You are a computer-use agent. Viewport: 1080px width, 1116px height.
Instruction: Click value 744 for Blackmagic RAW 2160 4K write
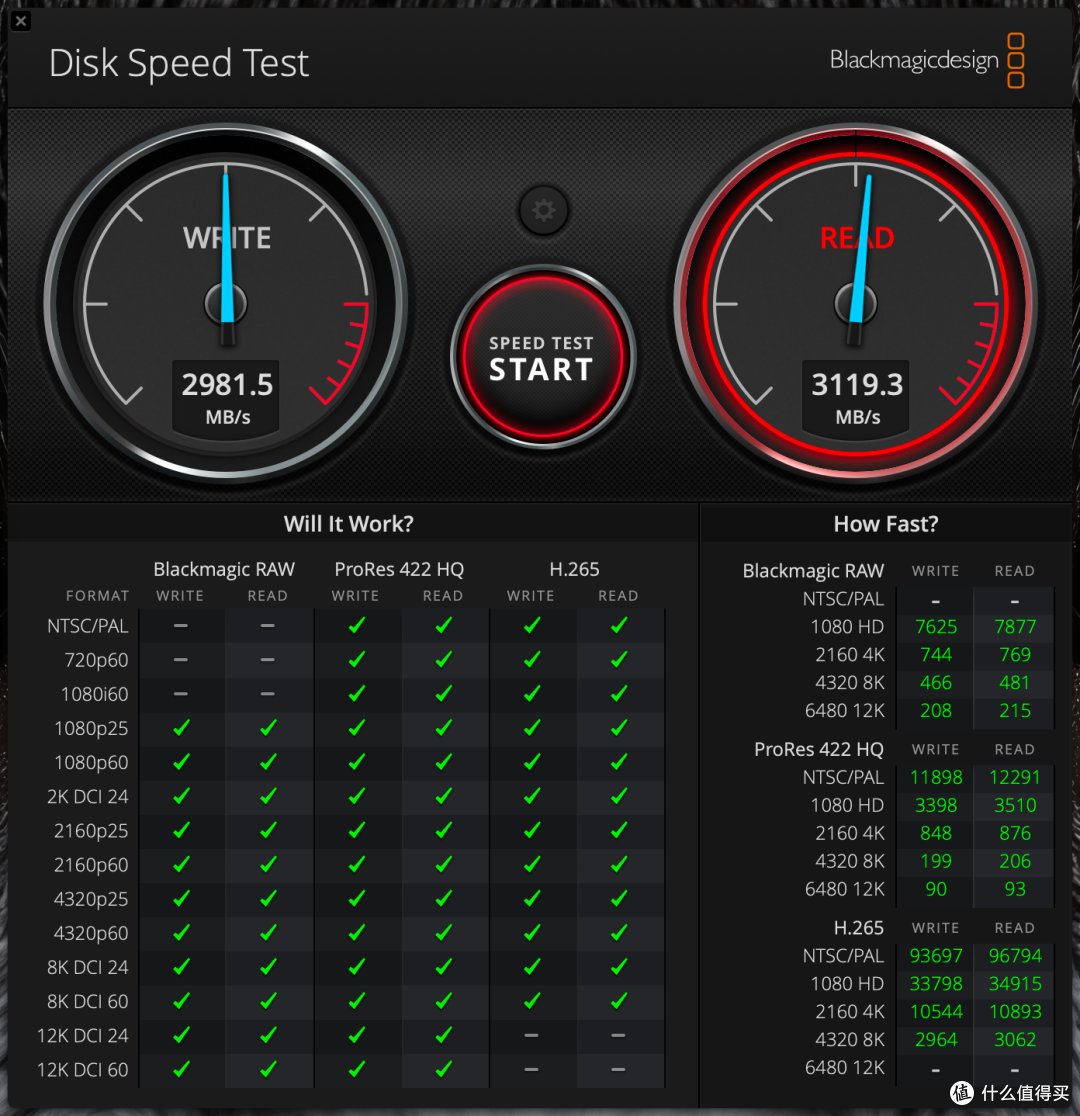click(x=935, y=655)
